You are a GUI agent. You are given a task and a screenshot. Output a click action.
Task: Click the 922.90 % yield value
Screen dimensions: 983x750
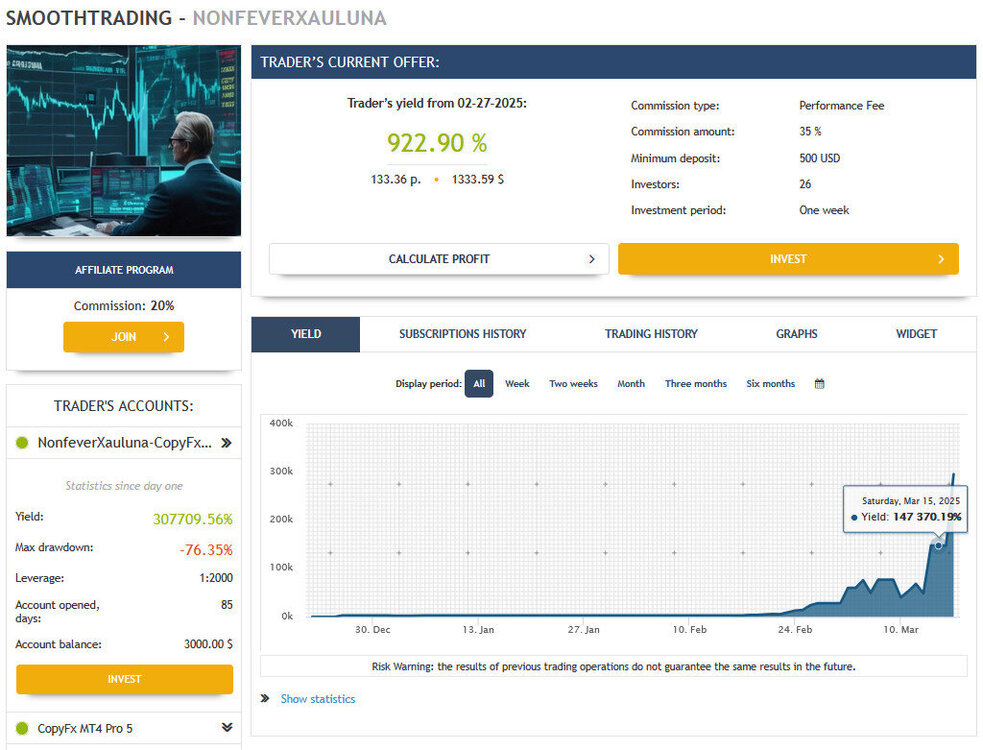[x=437, y=143]
